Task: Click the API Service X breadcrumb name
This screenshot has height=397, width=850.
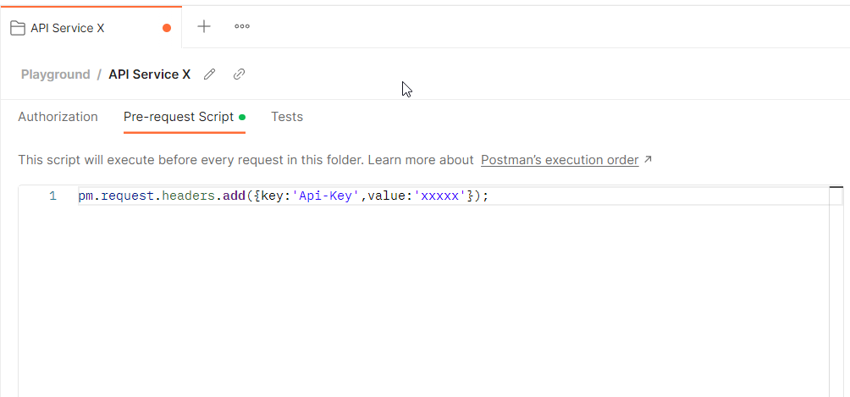Action: pyautogui.click(x=150, y=74)
